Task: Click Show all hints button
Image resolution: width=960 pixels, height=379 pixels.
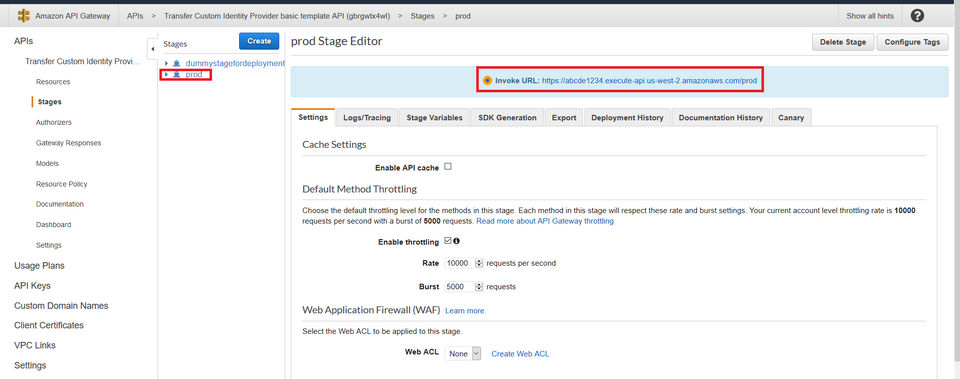Action: tap(870, 16)
